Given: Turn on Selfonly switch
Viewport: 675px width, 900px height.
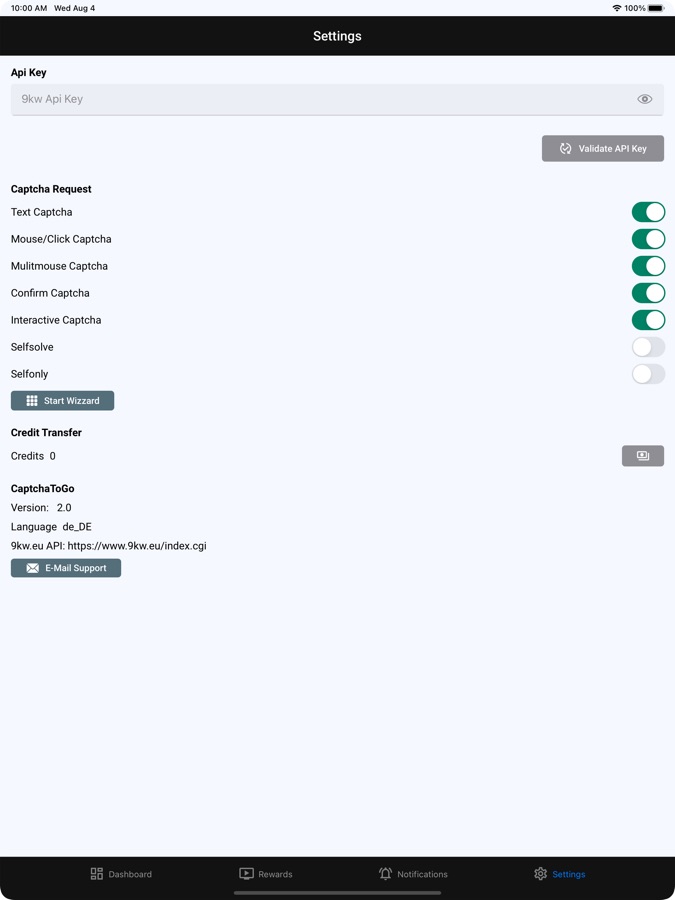Looking at the screenshot, I should click(648, 374).
